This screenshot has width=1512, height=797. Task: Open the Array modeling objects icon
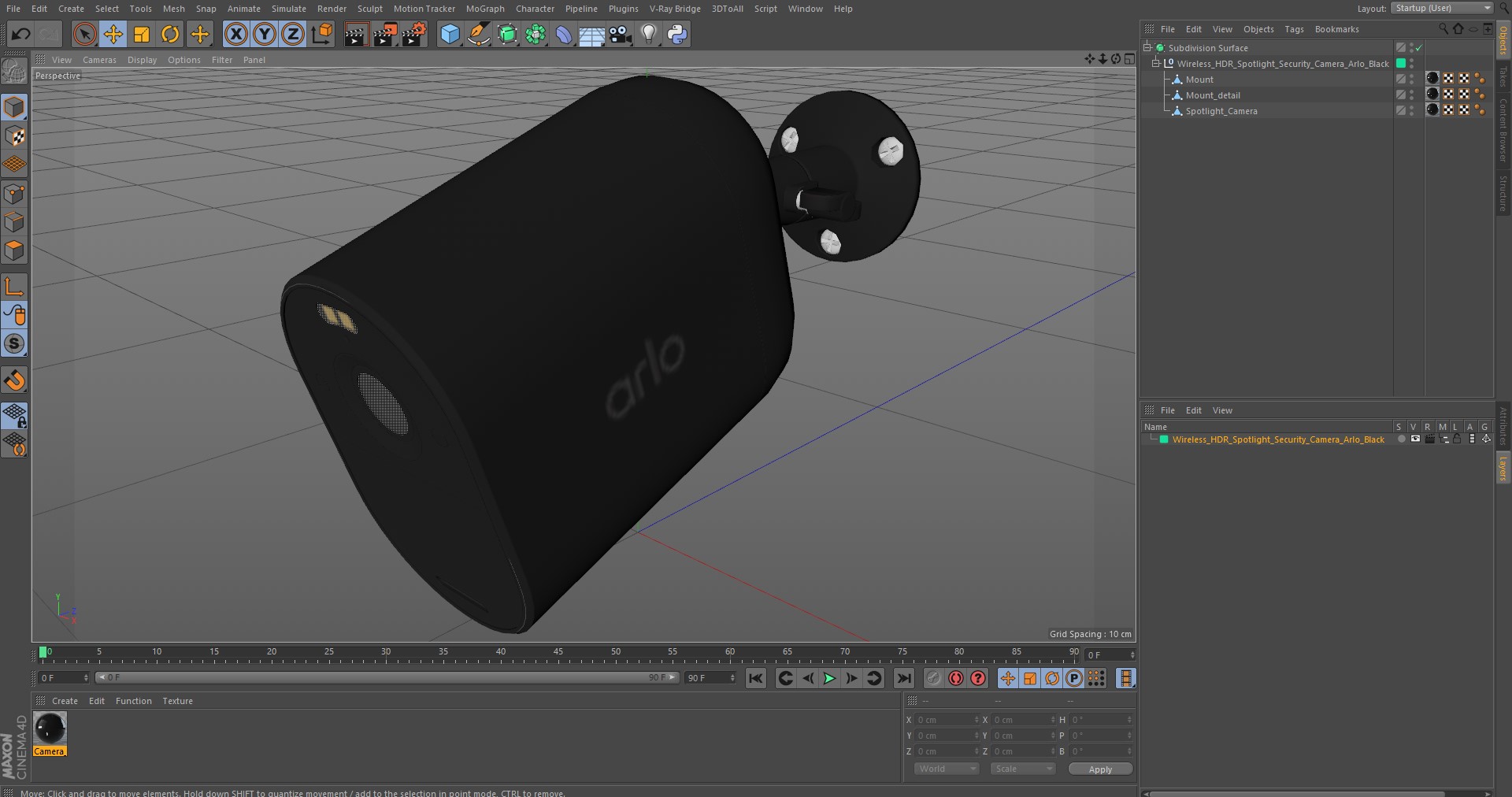pyautogui.click(x=535, y=34)
